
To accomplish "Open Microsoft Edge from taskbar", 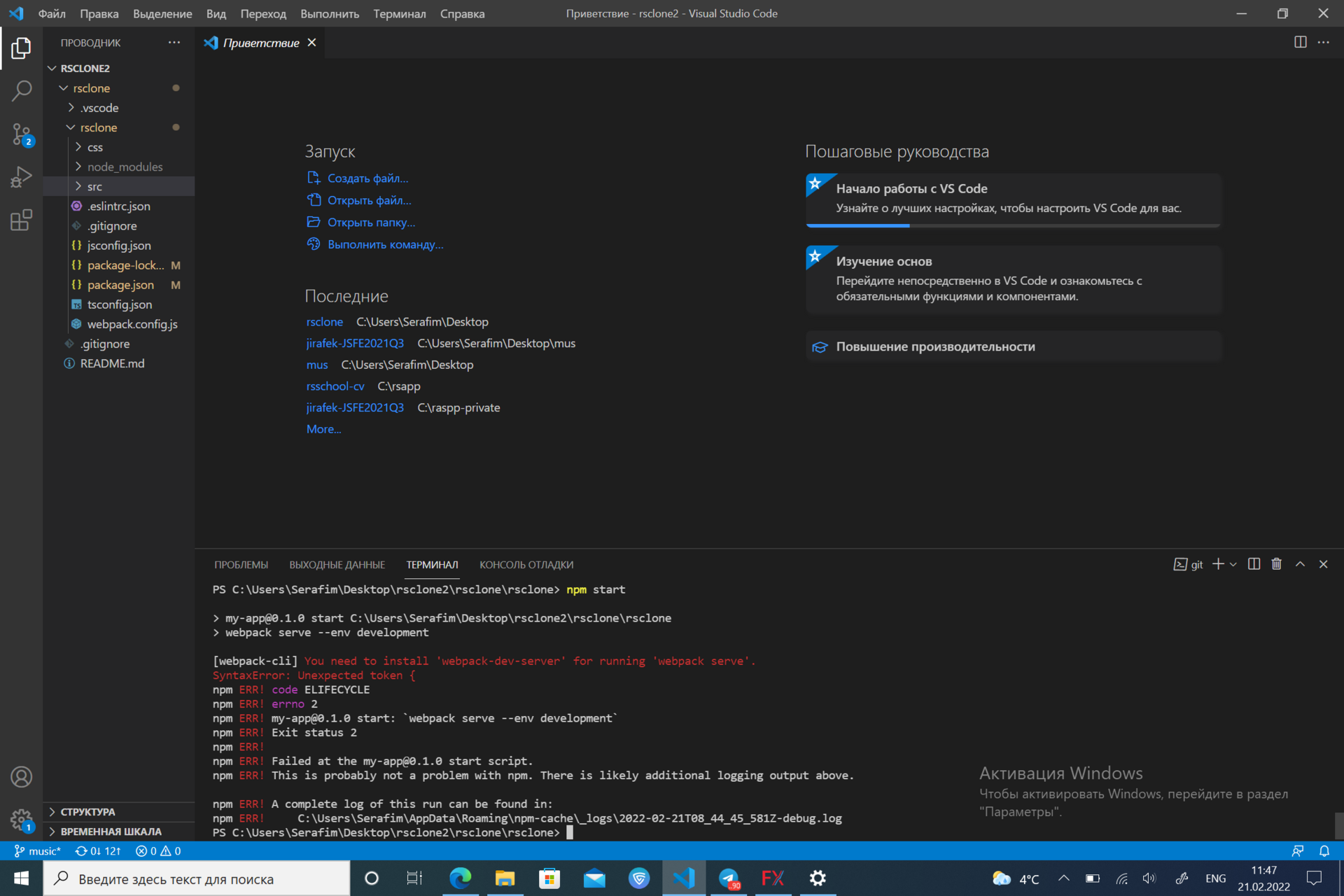I will [x=460, y=878].
